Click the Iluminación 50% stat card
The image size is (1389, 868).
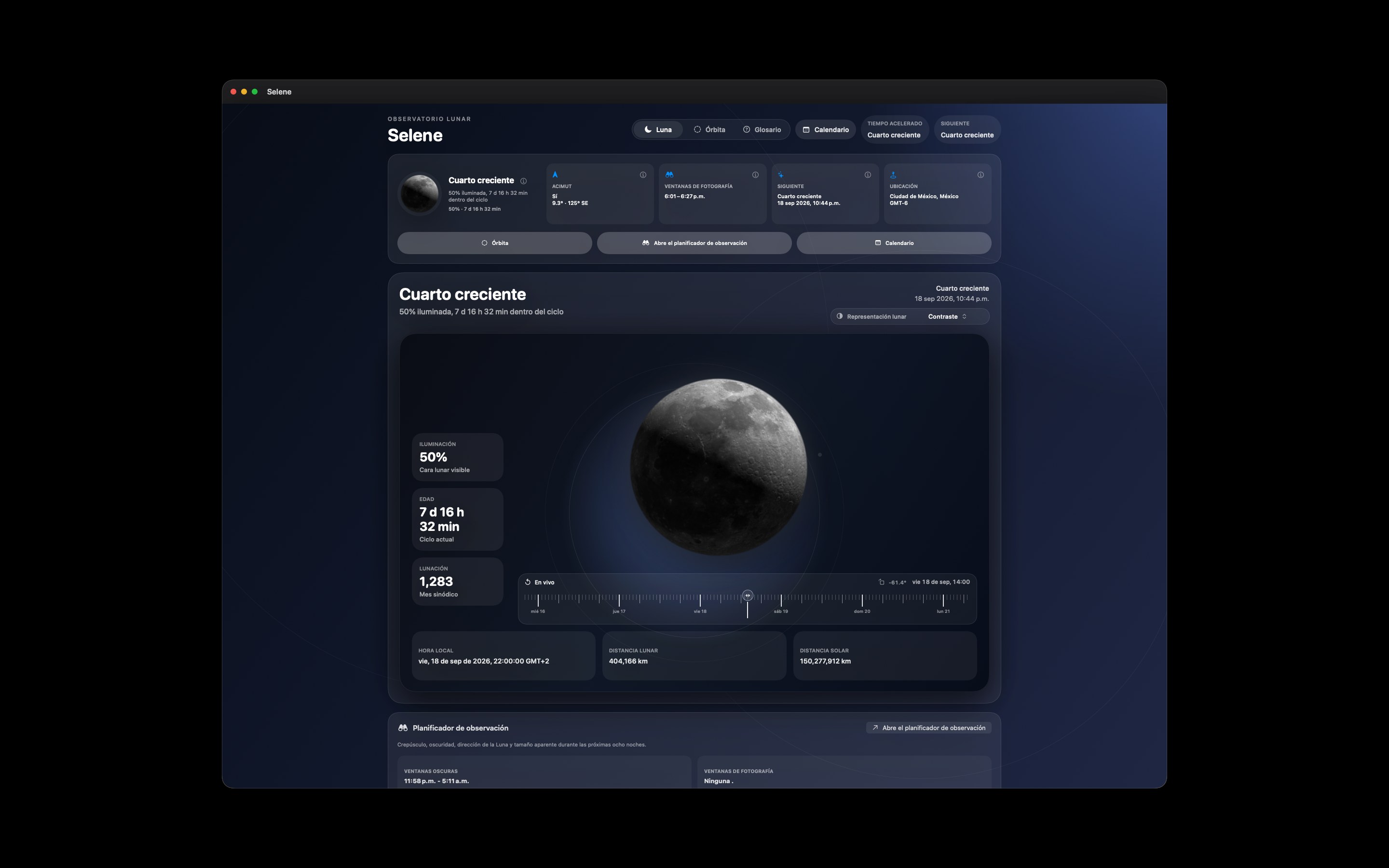(457, 457)
